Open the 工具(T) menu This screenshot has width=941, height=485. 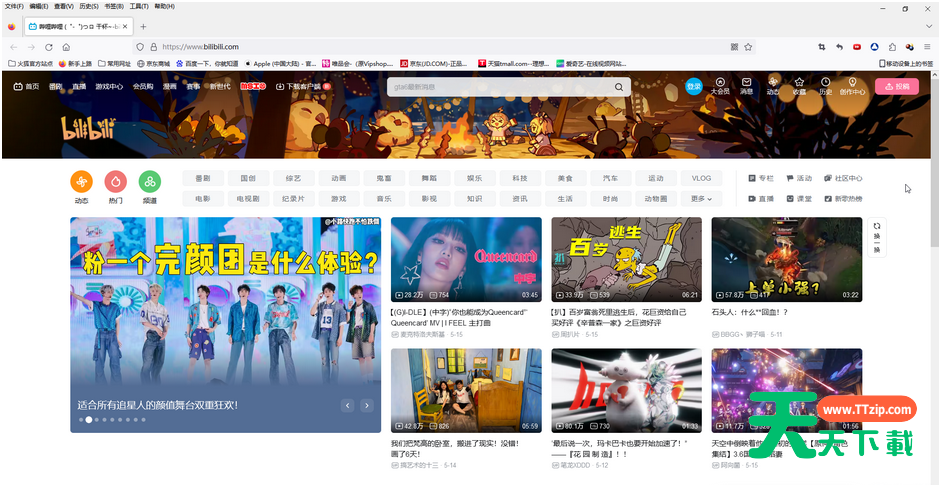pos(139,7)
